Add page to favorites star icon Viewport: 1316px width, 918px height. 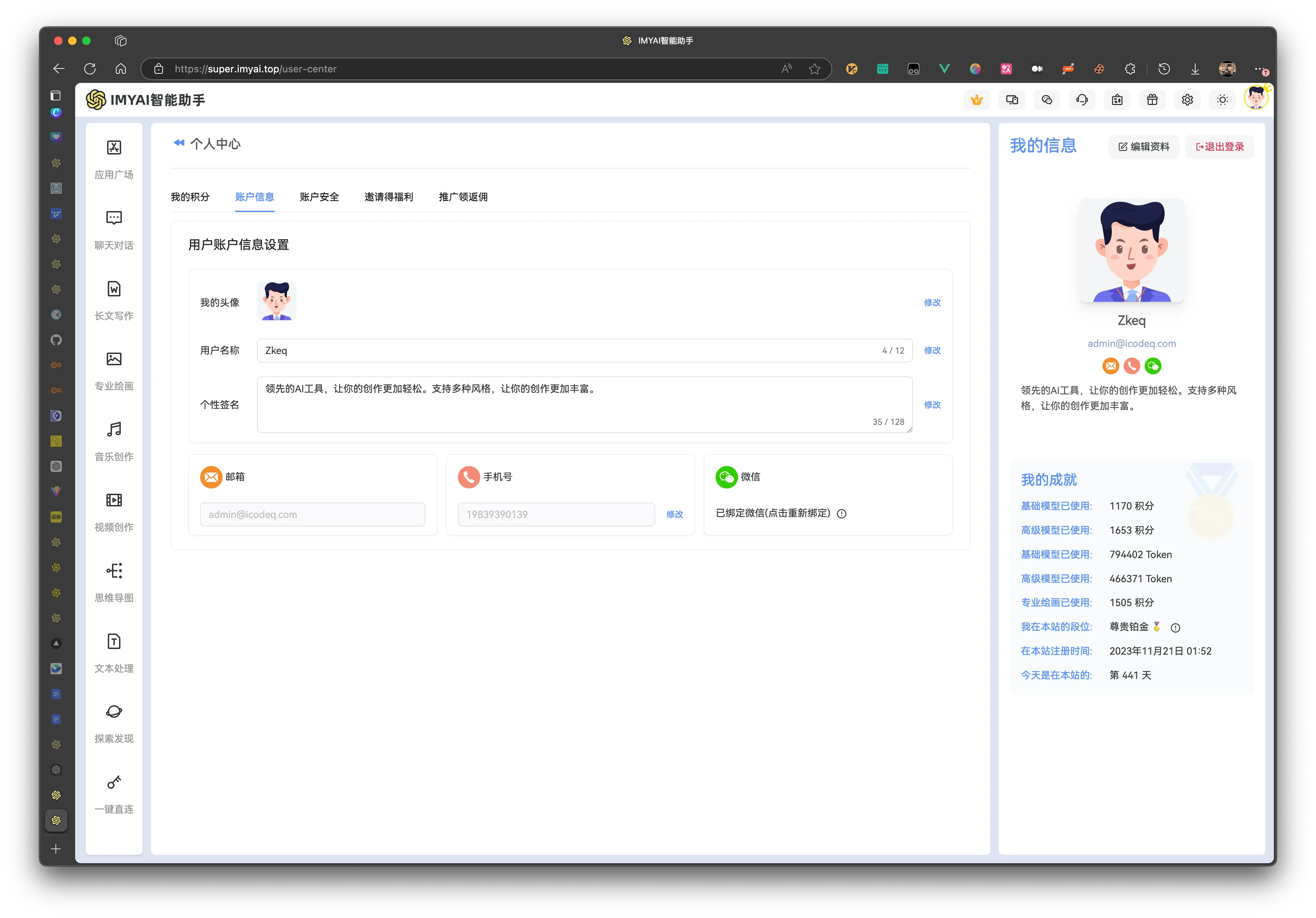click(815, 69)
